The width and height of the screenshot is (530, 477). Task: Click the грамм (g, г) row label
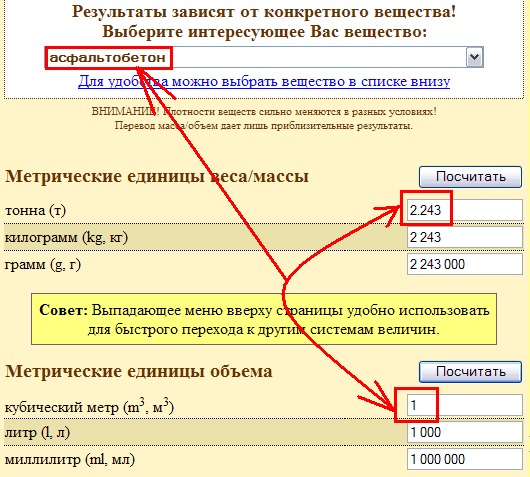pos(43,265)
